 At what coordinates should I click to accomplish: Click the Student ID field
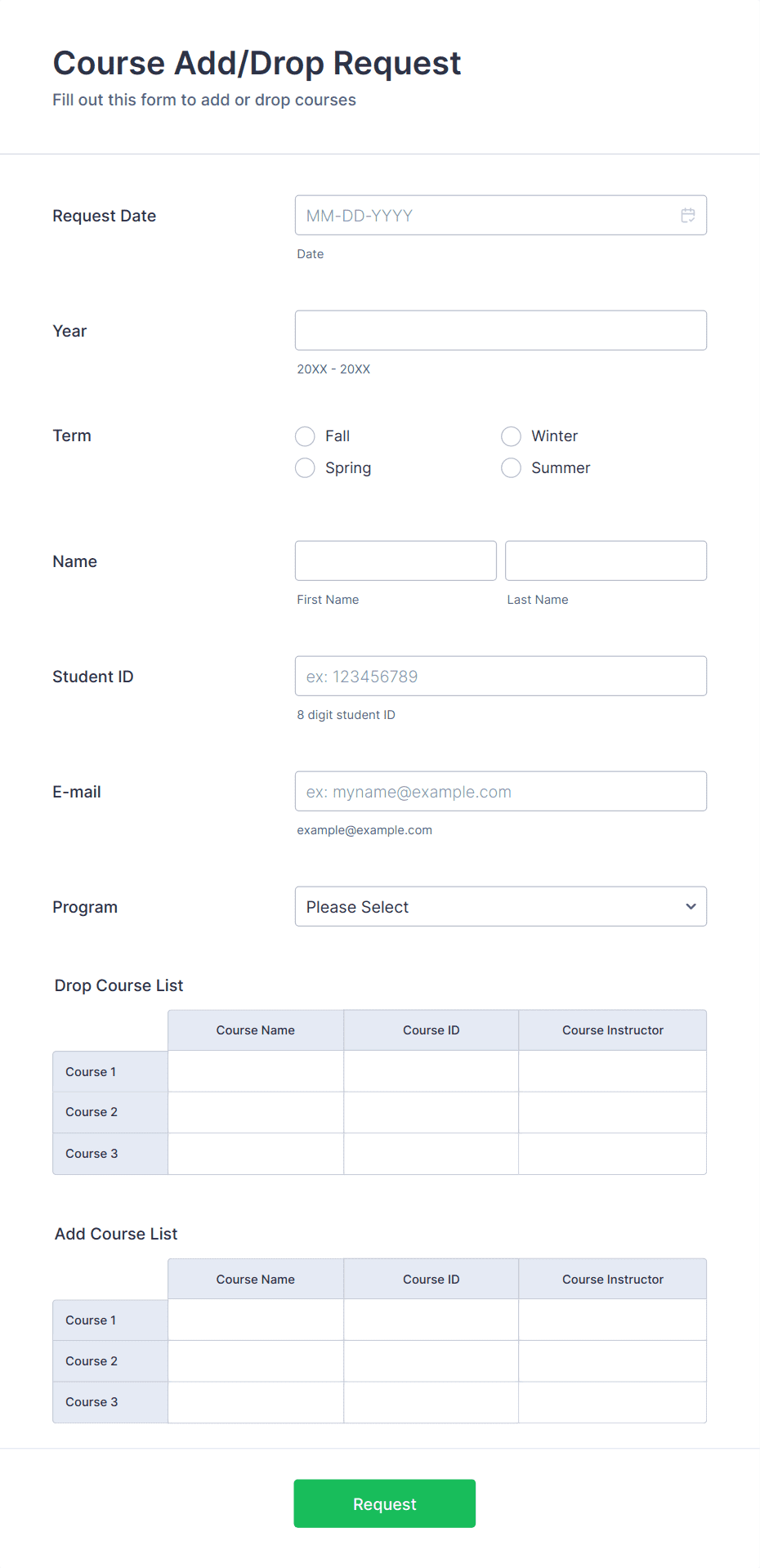[x=501, y=676]
